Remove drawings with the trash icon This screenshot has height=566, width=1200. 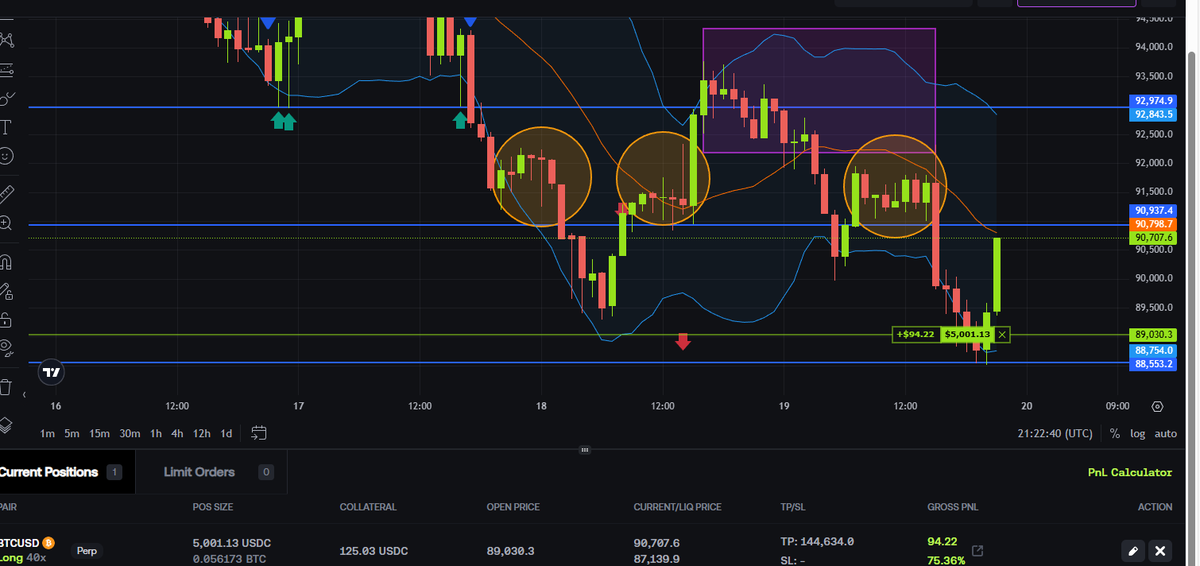point(7,387)
